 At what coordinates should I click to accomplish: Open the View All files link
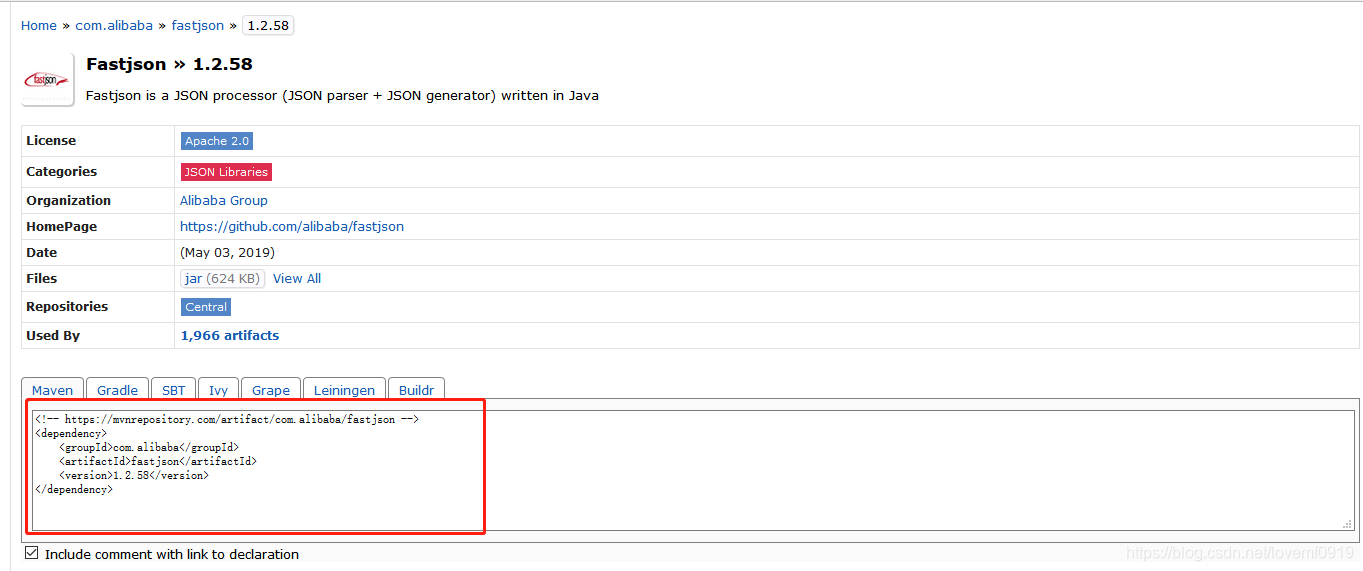click(x=297, y=278)
